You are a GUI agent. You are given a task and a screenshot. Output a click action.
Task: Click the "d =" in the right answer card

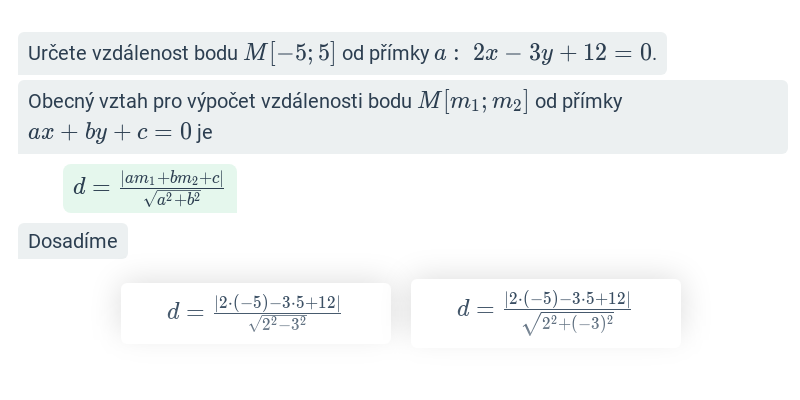click(475, 309)
